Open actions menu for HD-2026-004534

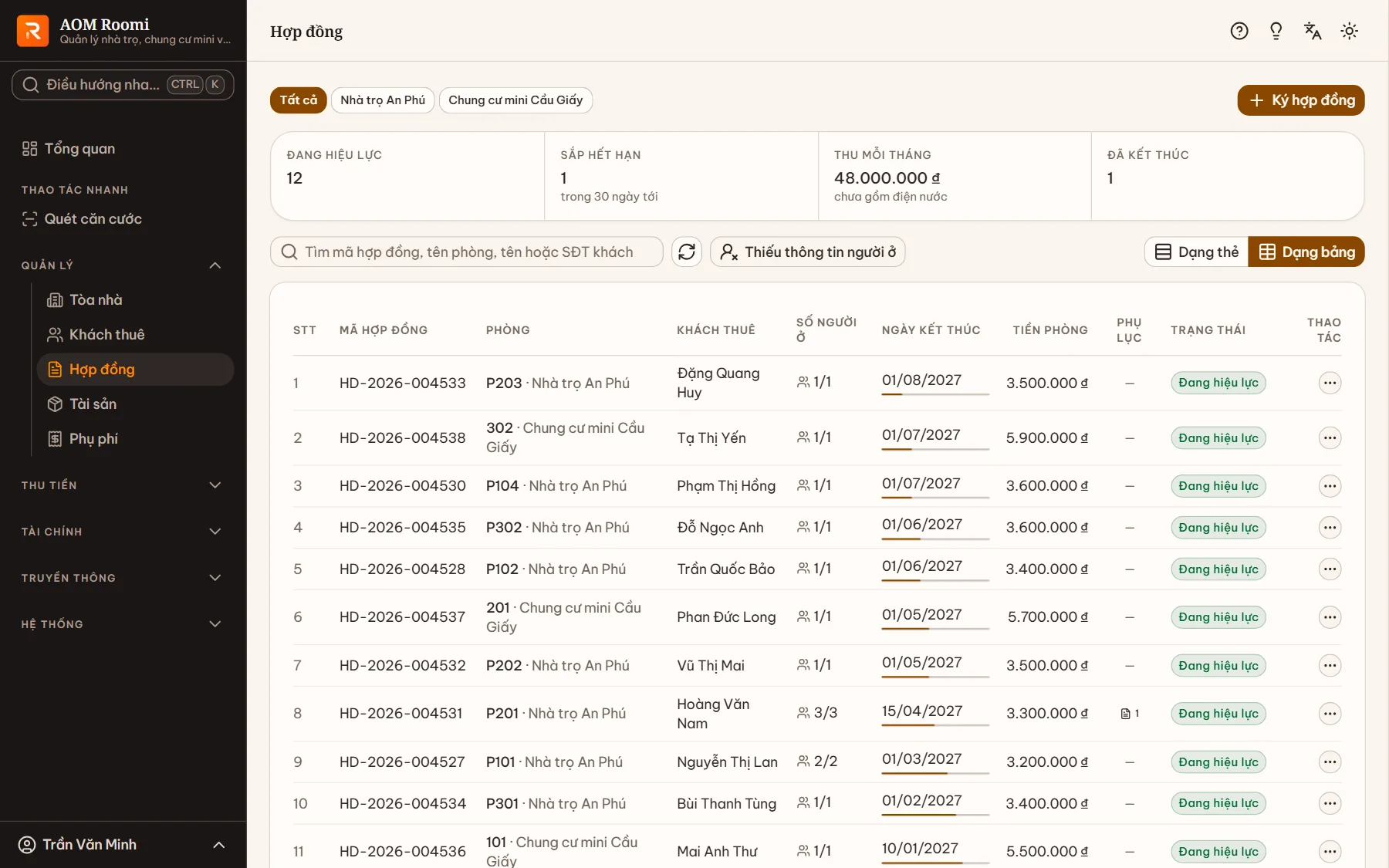point(1330,803)
